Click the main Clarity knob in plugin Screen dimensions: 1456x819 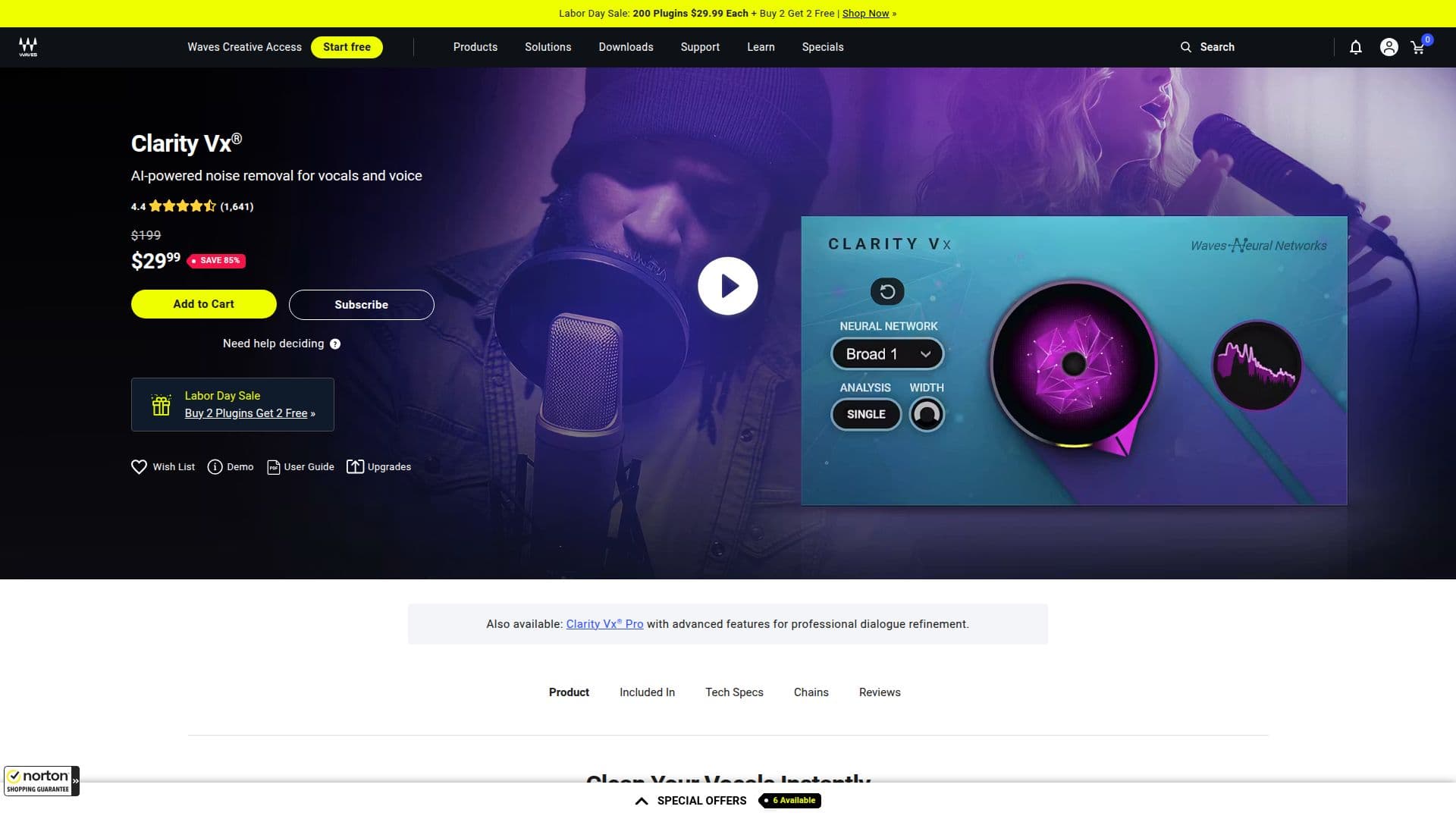tap(1074, 364)
